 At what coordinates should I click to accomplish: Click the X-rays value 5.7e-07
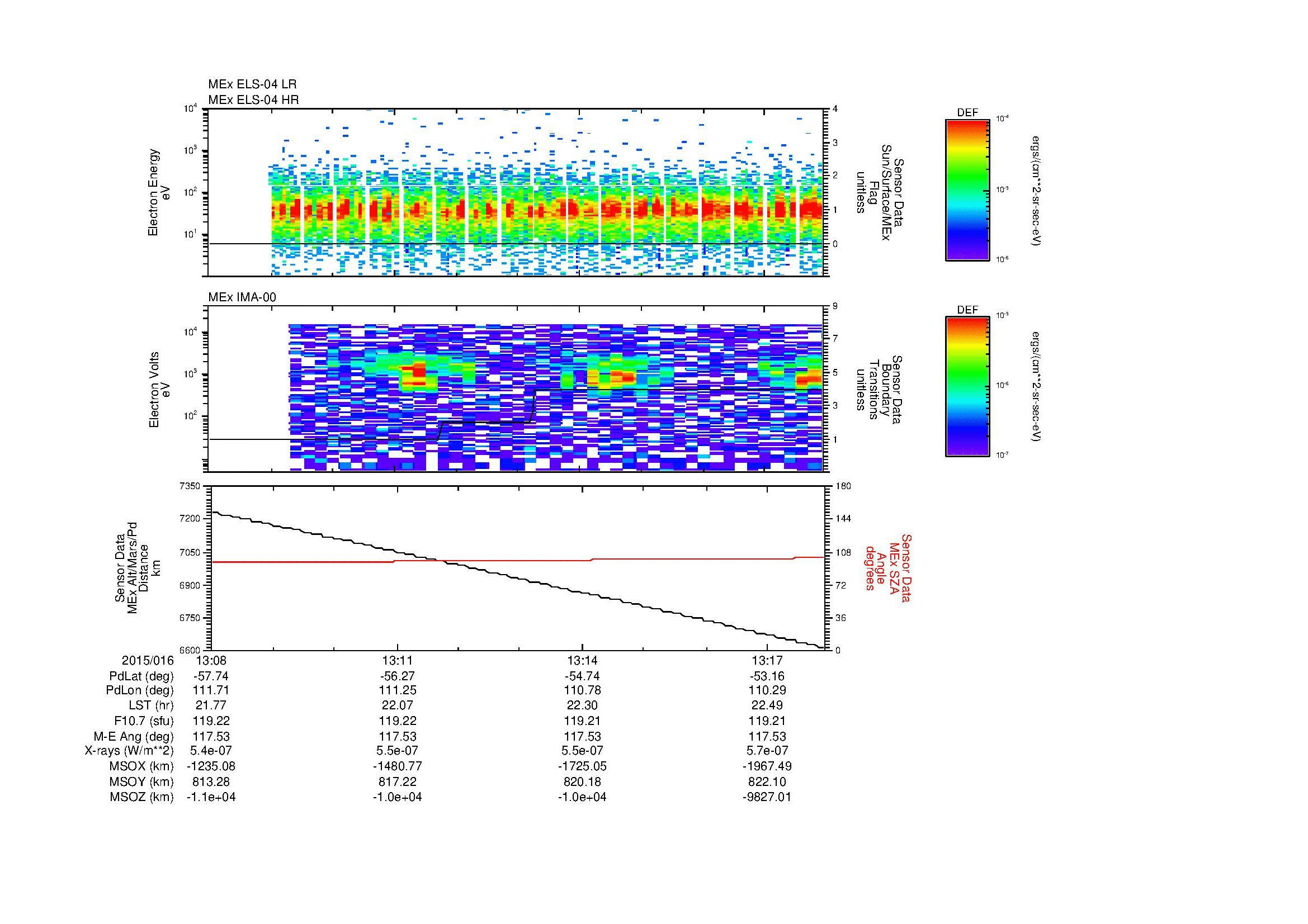tap(767, 751)
